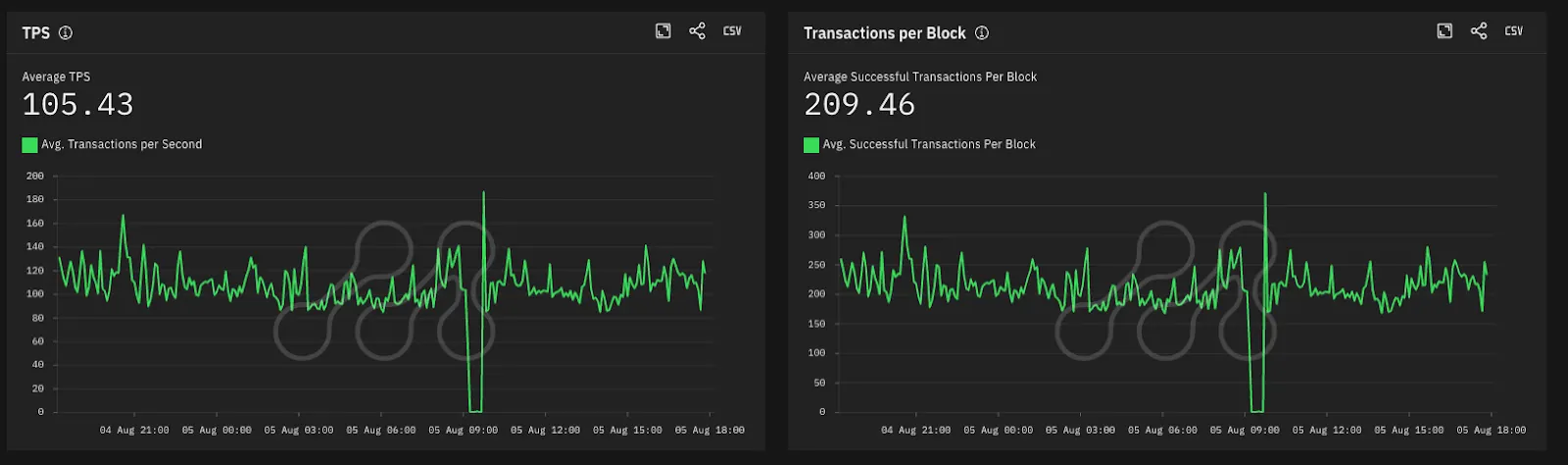Click the Transactions per Block panel title

(884, 32)
